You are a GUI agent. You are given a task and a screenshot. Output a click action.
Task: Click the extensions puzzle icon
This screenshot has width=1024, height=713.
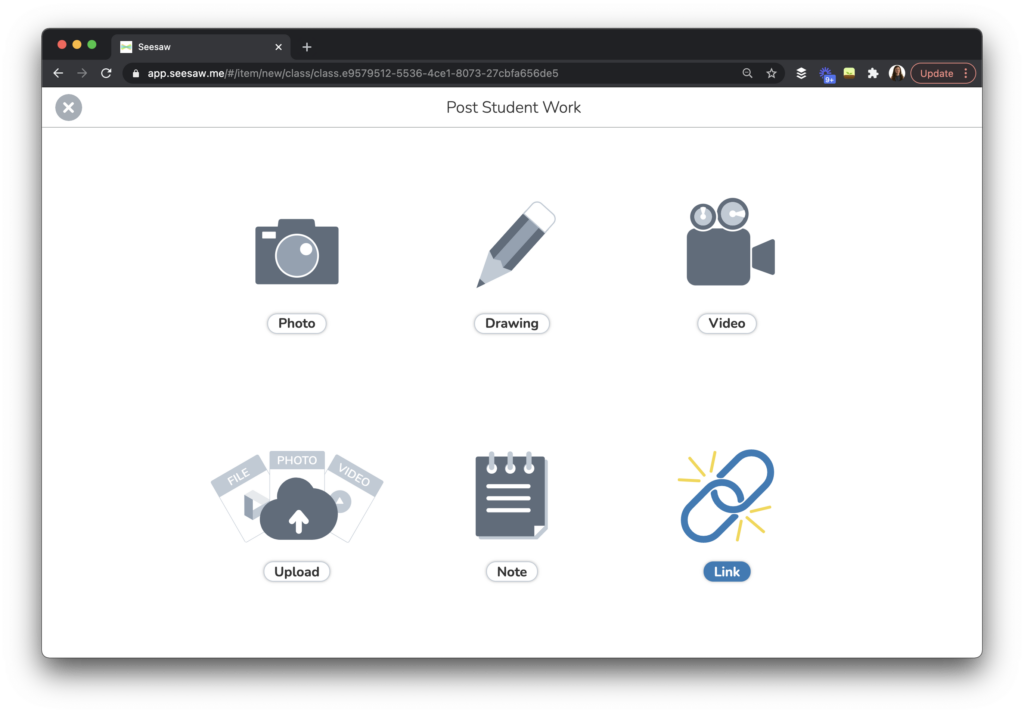pos(873,73)
